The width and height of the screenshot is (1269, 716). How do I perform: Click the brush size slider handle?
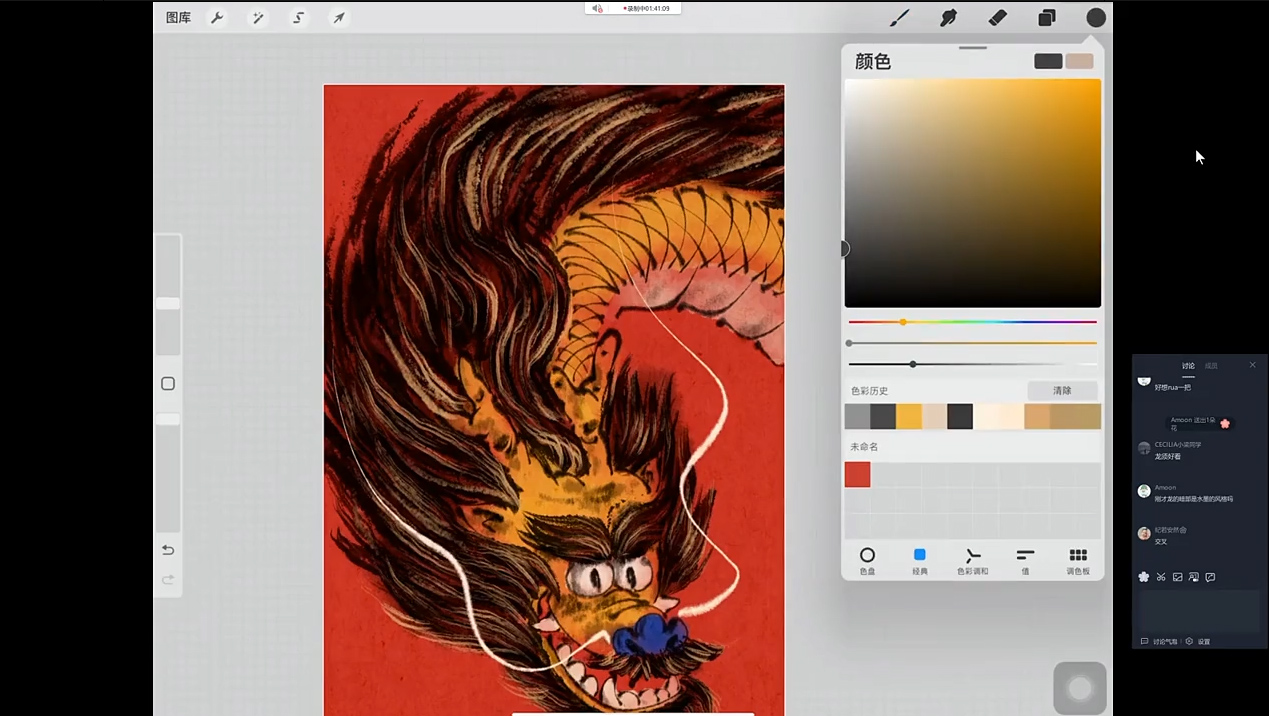click(x=168, y=303)
